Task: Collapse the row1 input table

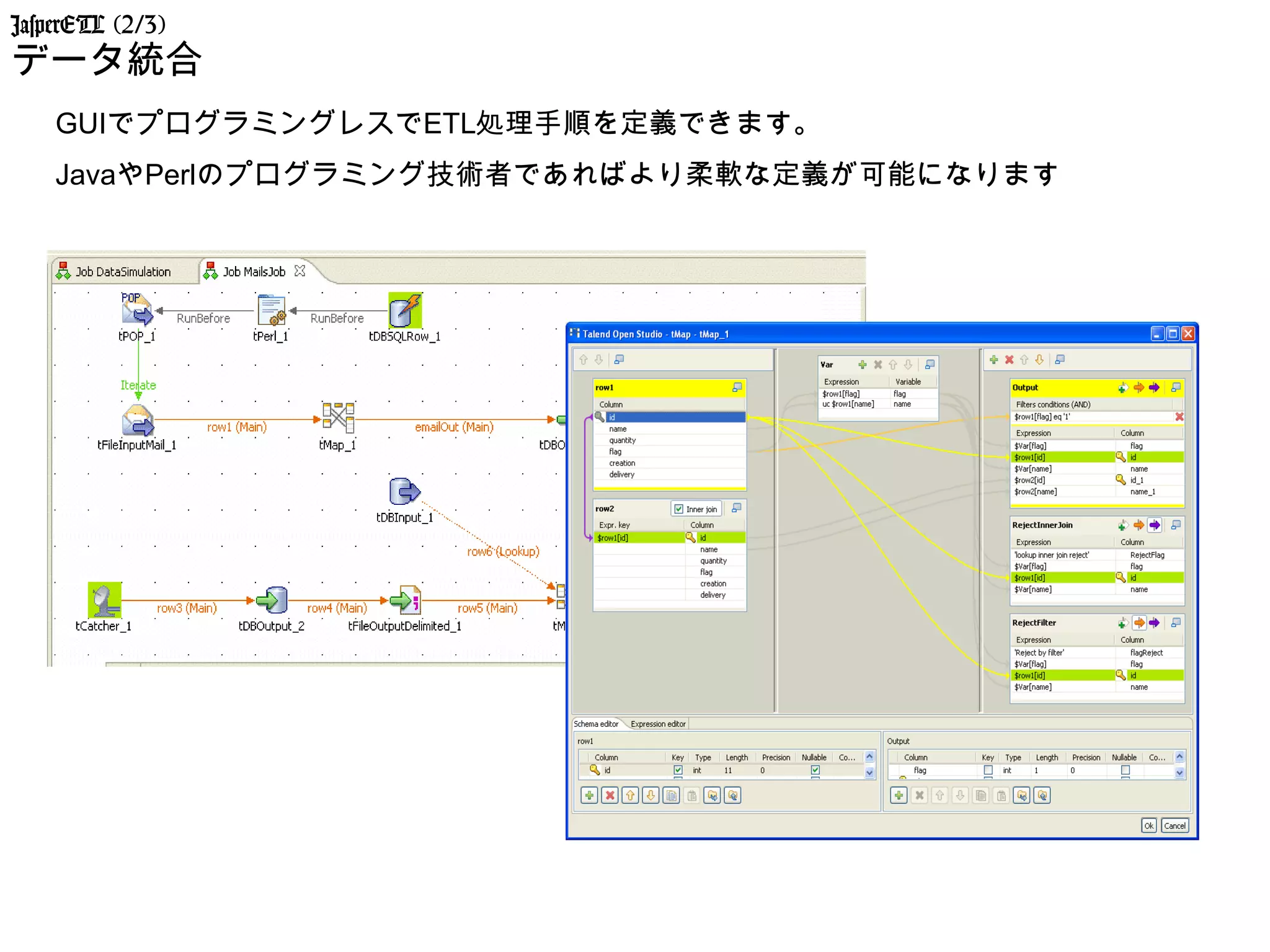Action: 737,387
